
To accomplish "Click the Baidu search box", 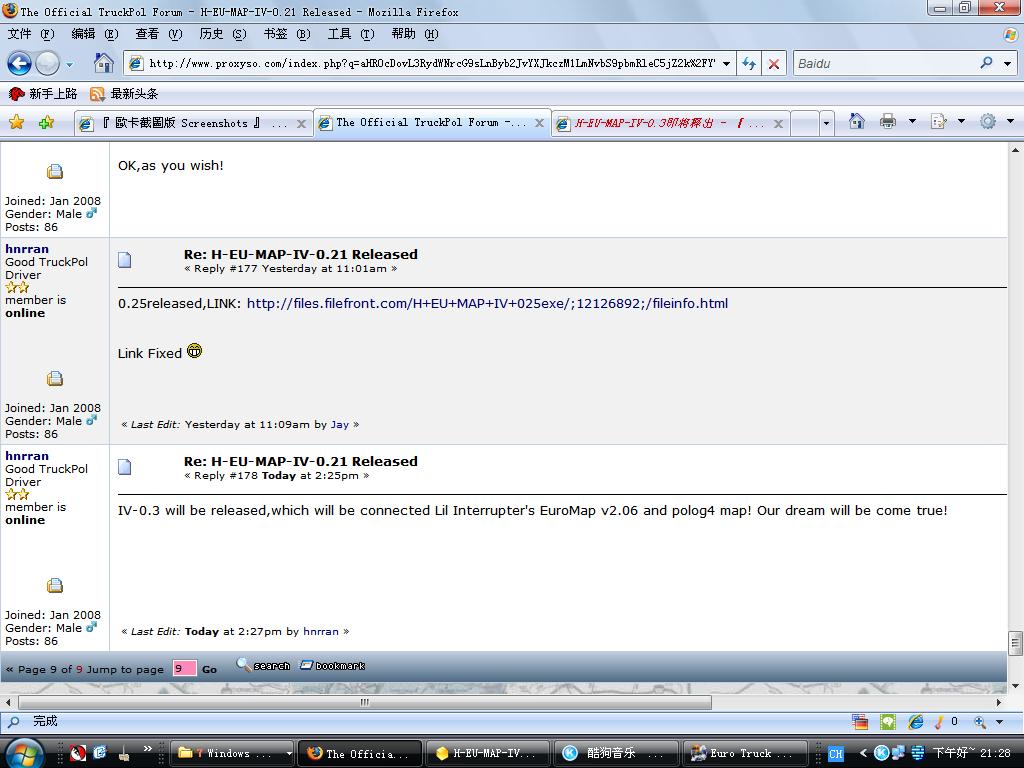I will [885, 63].
